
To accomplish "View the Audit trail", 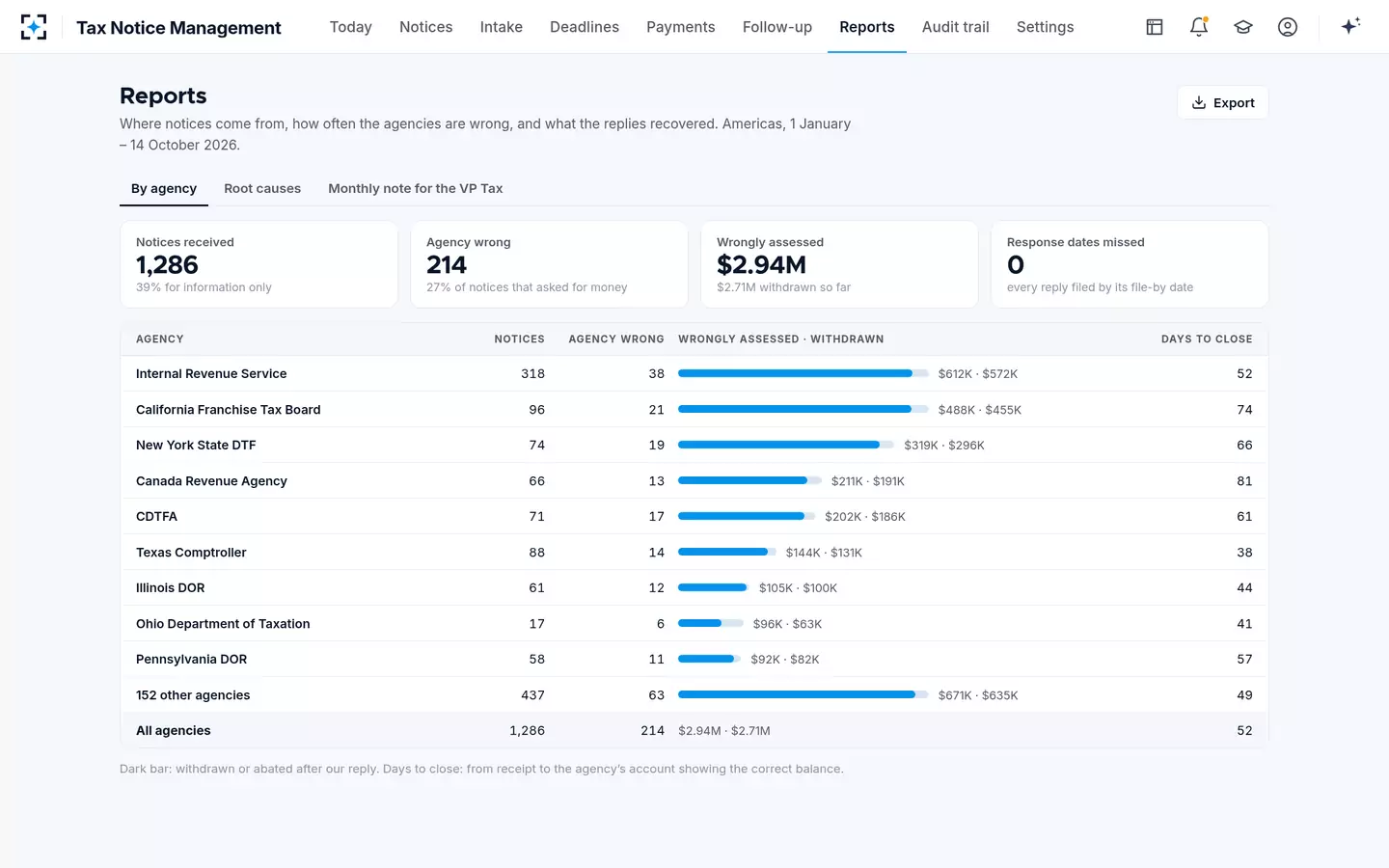I will pos(956,27).
